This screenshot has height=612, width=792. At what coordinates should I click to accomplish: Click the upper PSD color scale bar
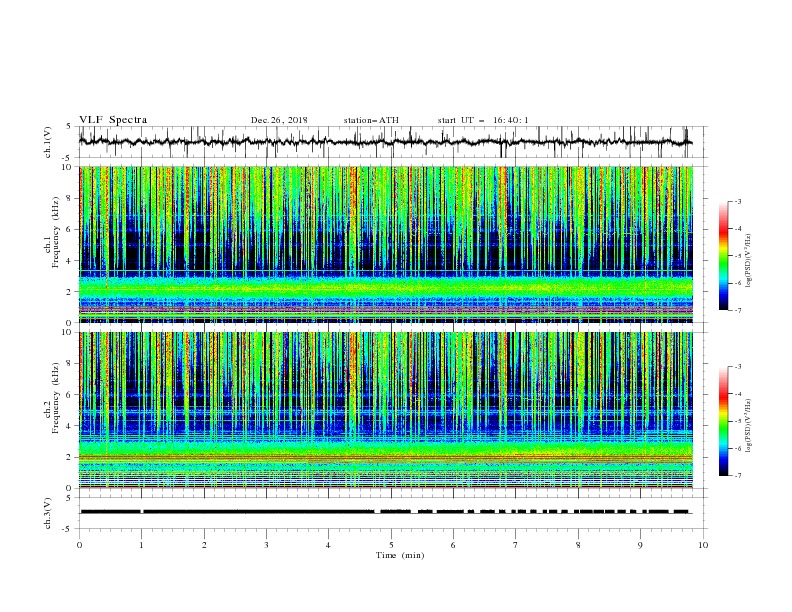point(723,256)
